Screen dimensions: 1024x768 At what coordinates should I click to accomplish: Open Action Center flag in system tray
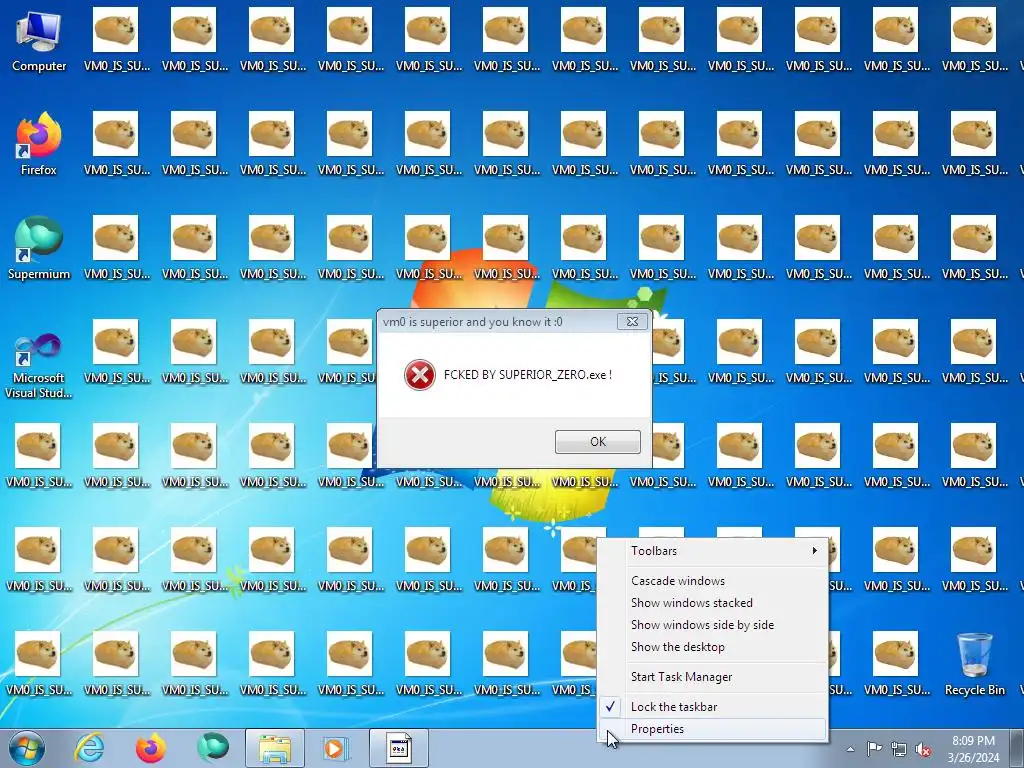874,749
